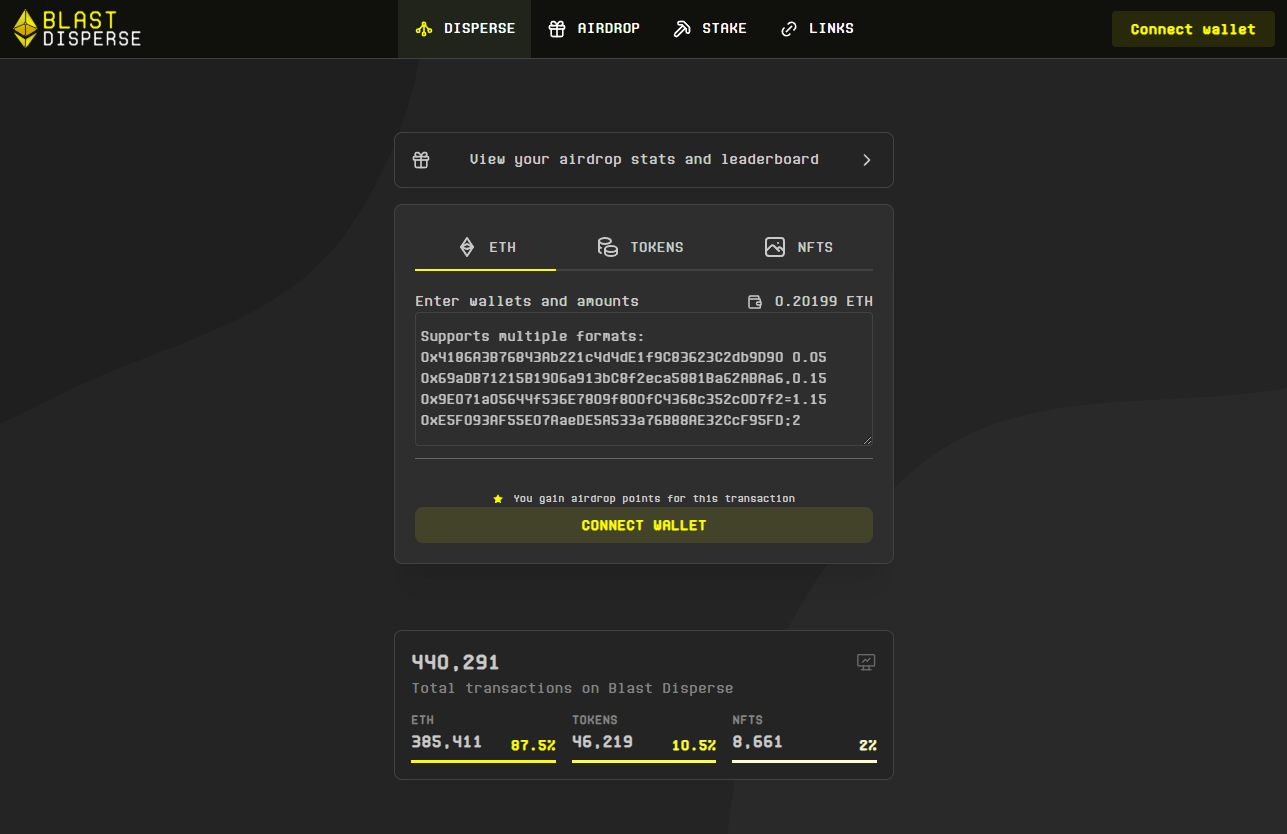1287x834 pixels.
Task: Click the 2% NFTs percentage
Action: coord(867,745)
